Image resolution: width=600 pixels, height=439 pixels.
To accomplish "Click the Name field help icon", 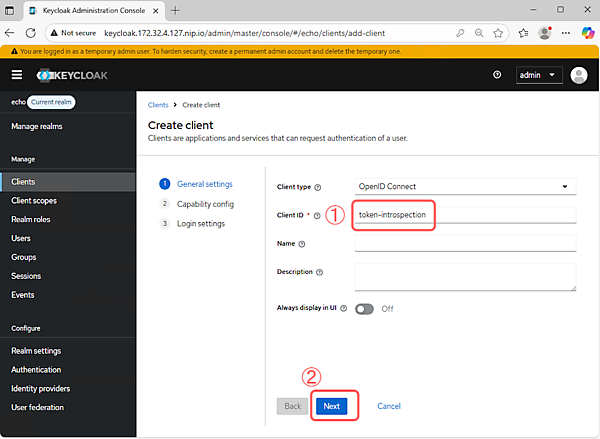I will (301, 243).
